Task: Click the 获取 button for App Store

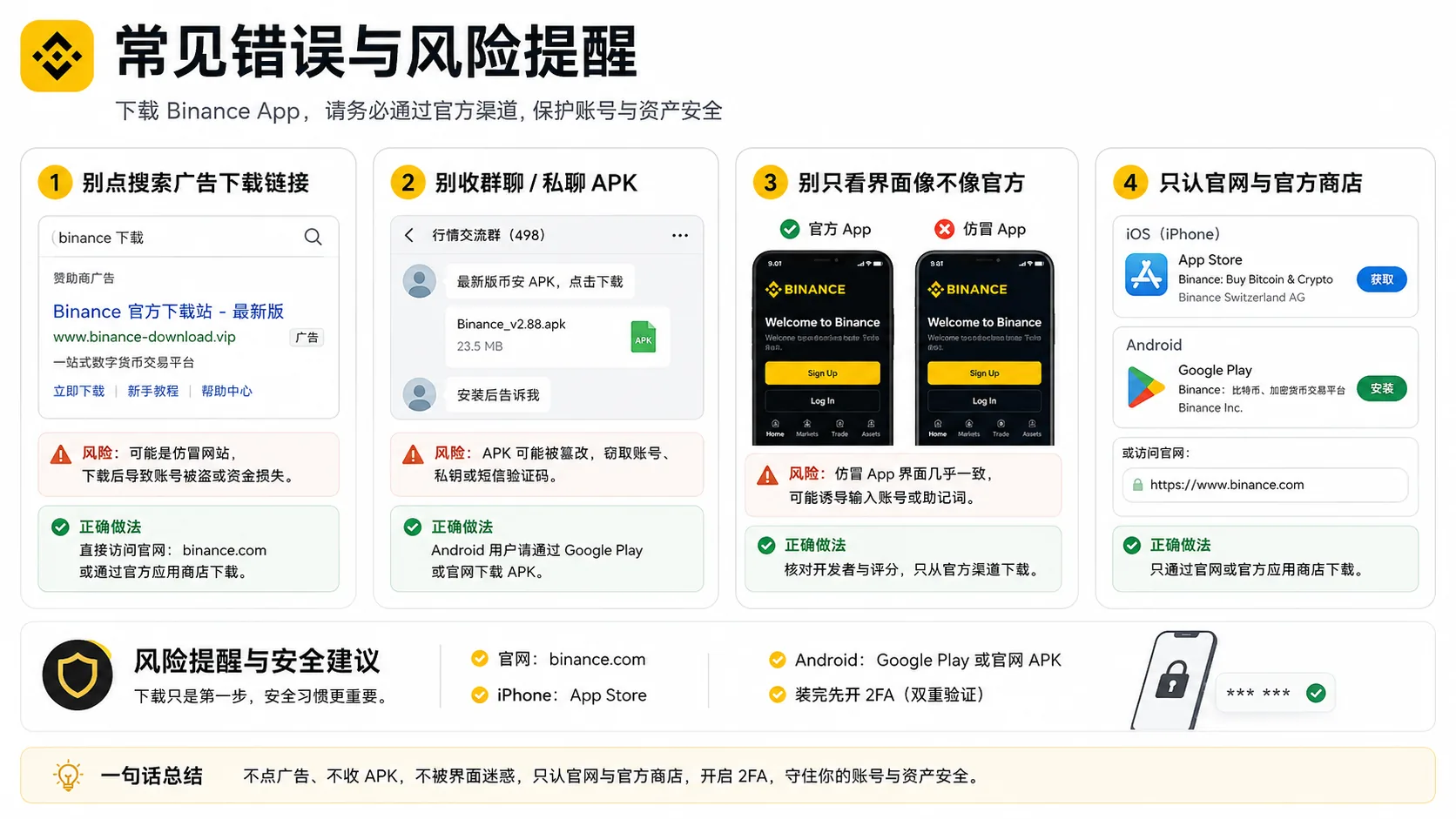Action: click(x=1382, y=279)
